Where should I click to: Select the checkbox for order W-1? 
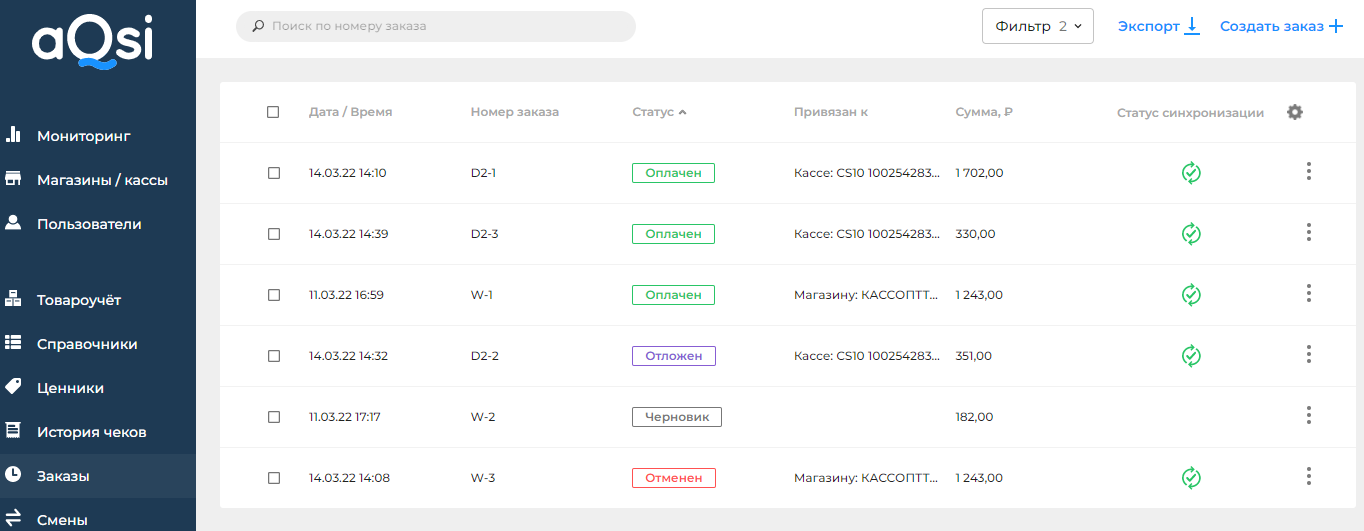click(x=274, y=295)
